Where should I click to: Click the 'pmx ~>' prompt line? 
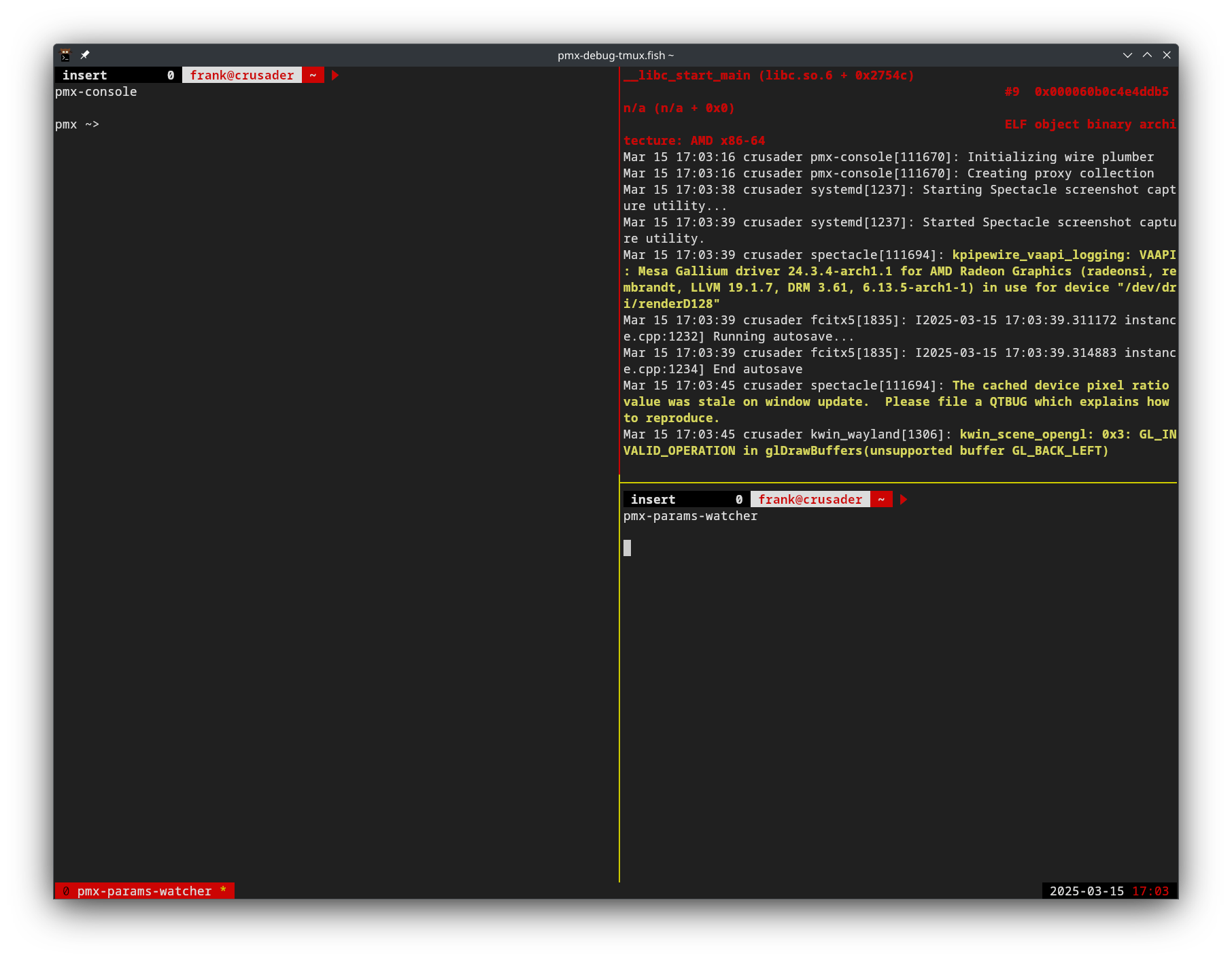click(x=77, y=124)
